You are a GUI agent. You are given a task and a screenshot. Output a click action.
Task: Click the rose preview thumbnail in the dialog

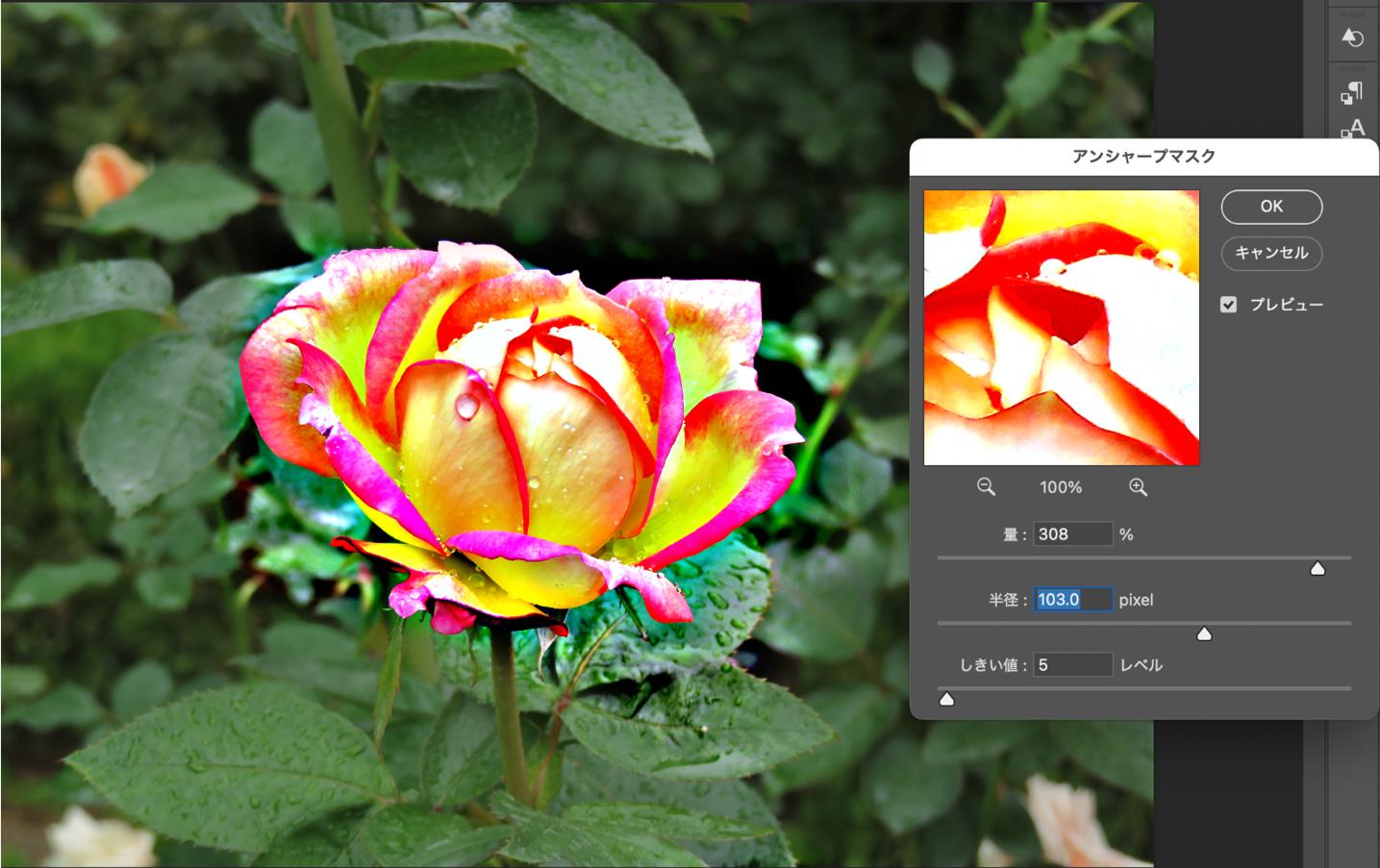[x=1061, y=327]
